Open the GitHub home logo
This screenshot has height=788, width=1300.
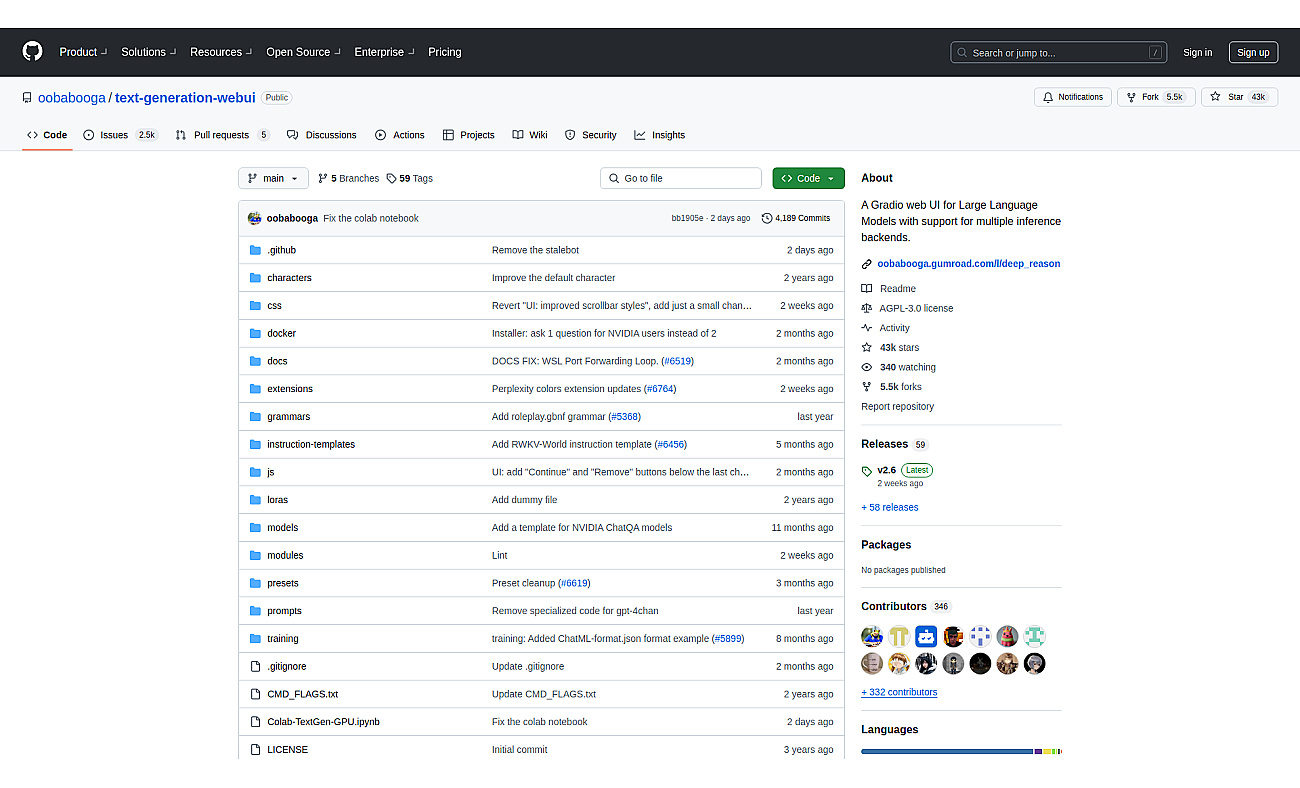point(33,52)
